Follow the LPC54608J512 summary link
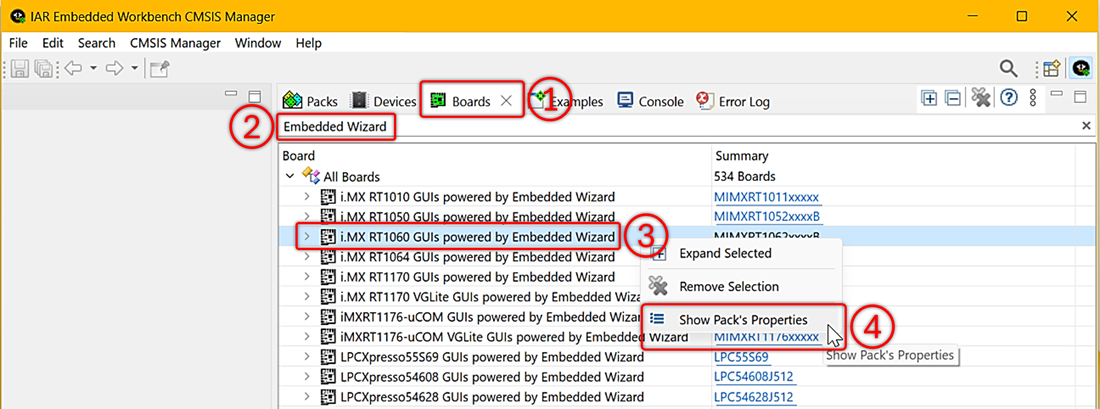 tap(753, 377)
